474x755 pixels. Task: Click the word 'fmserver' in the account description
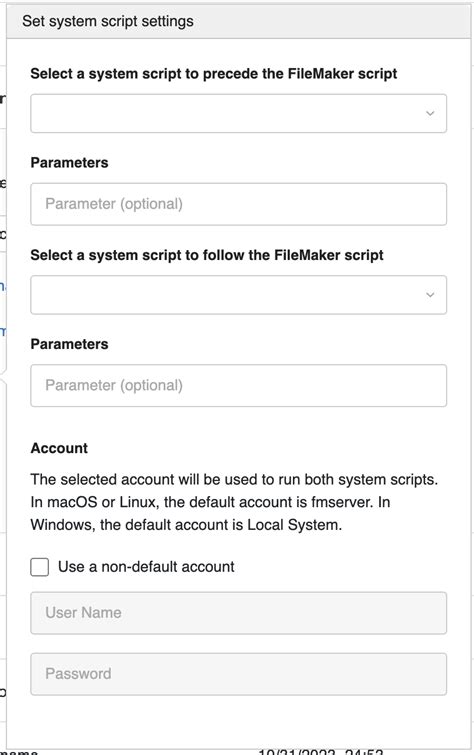coord(342,502)
